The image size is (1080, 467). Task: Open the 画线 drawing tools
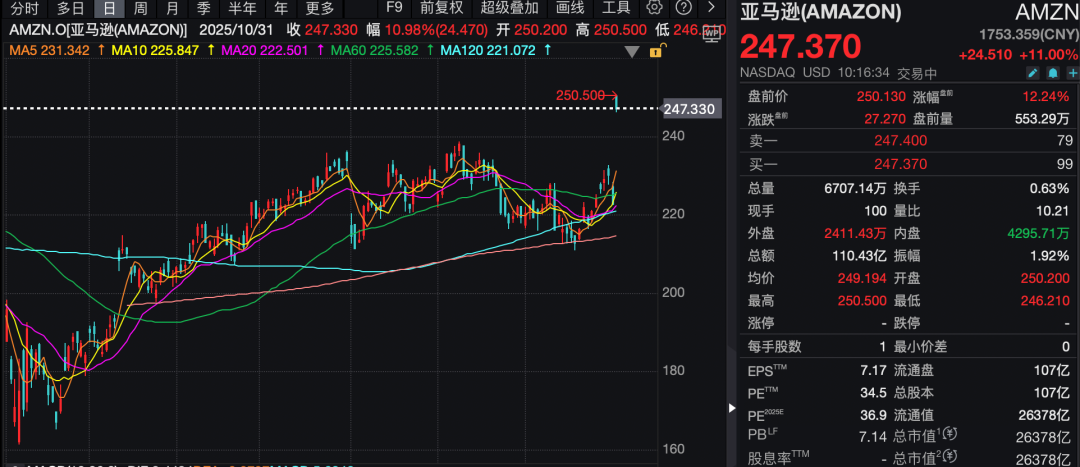(x=569, y=8)
